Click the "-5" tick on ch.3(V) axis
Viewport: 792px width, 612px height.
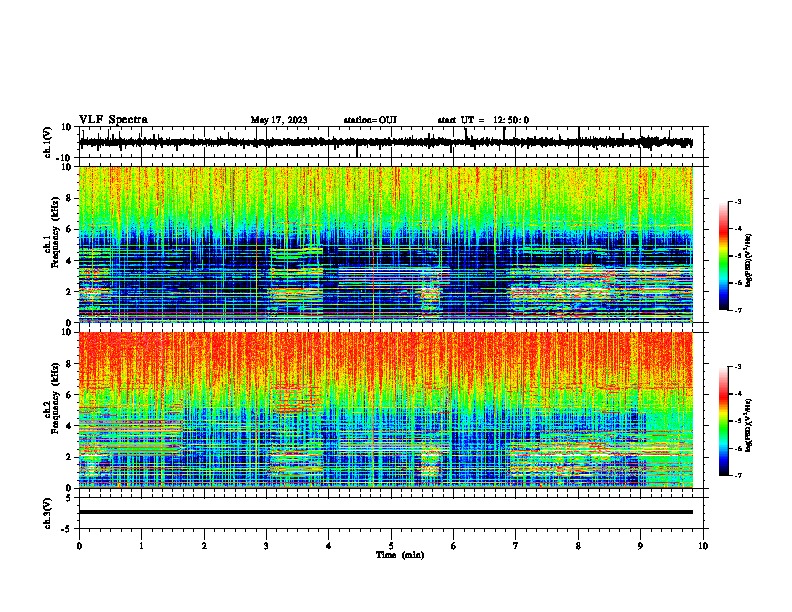coord(67,529)
